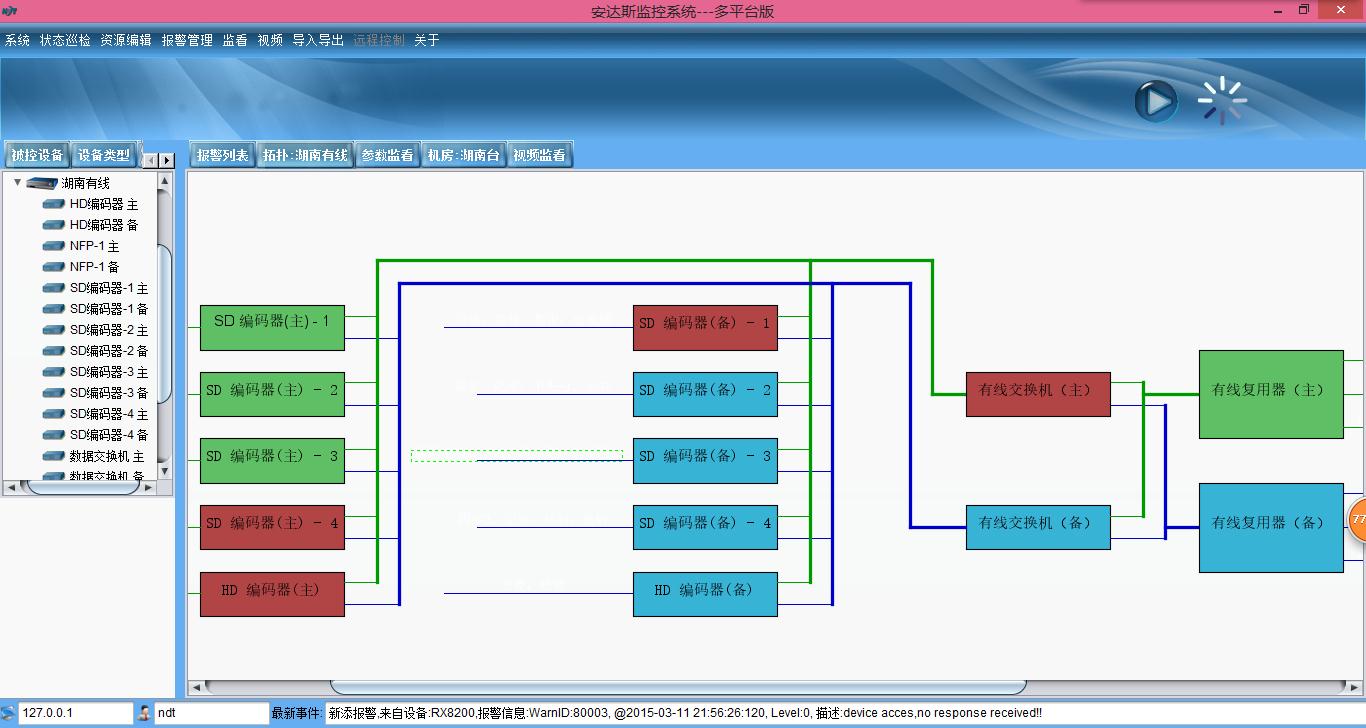Click the 127.0.0.1 server address field
This screenshot has width=1366, height=728.
coord(75,713)
